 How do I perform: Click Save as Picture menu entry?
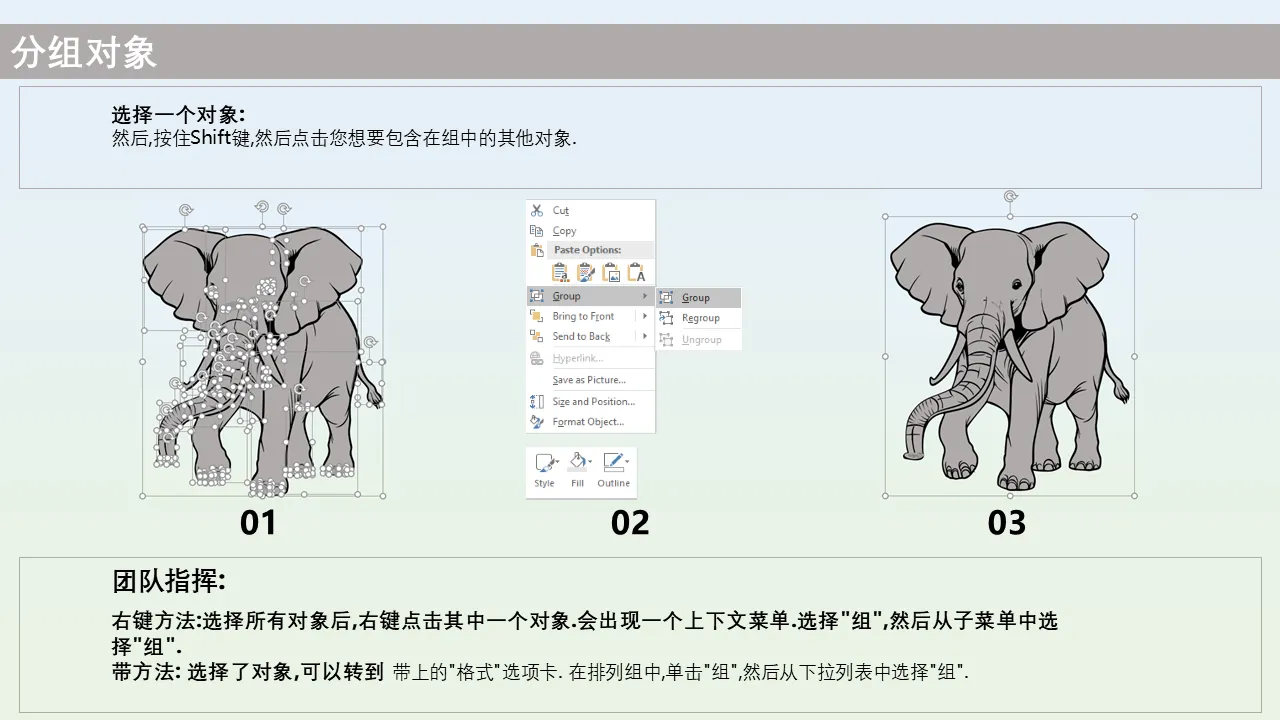coord(589,380)
